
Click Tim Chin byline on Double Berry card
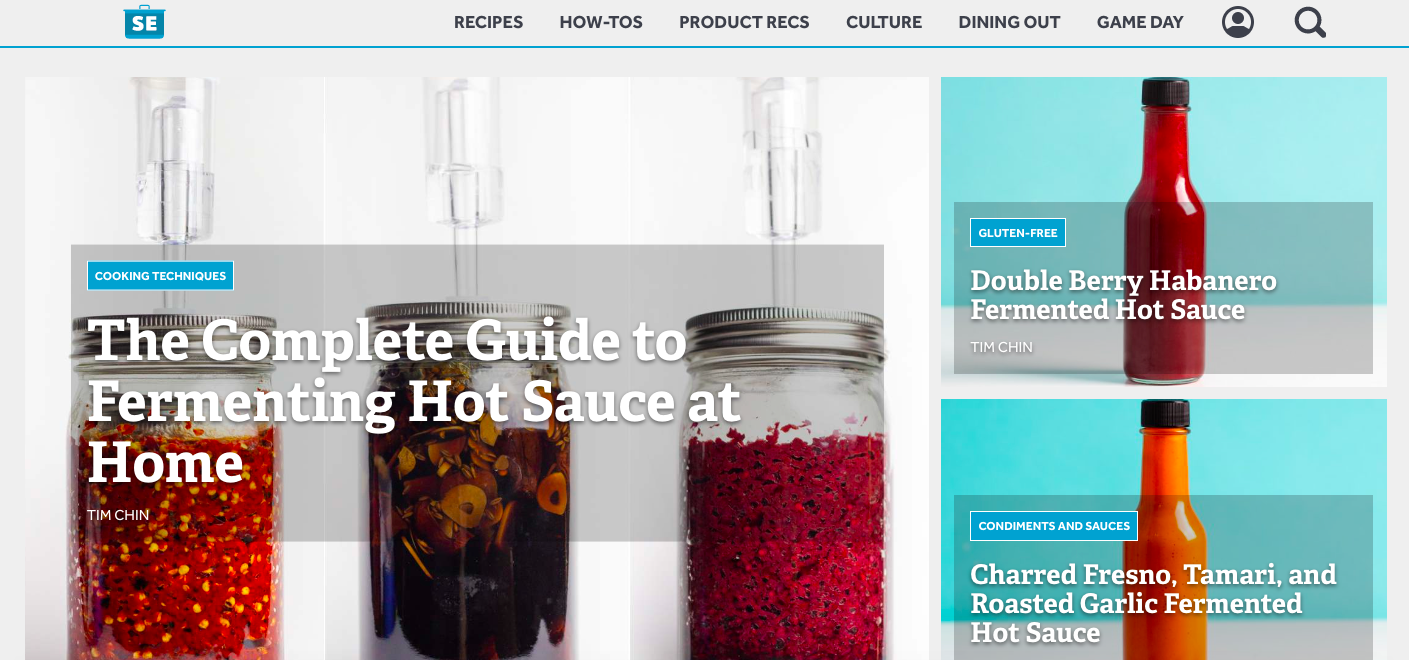pyautogui.click(x=1001, y=347)
